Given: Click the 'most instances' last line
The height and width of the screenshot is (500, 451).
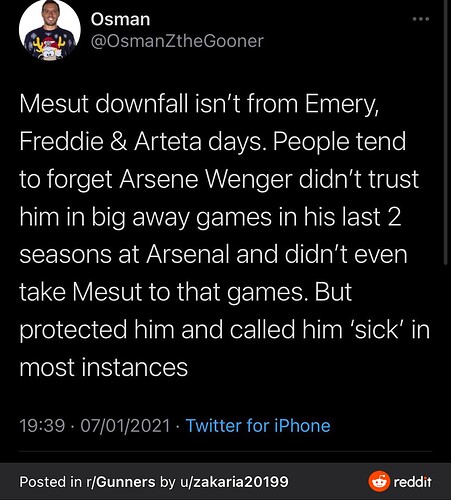Looking at the screenshot, I should [104, 368].
